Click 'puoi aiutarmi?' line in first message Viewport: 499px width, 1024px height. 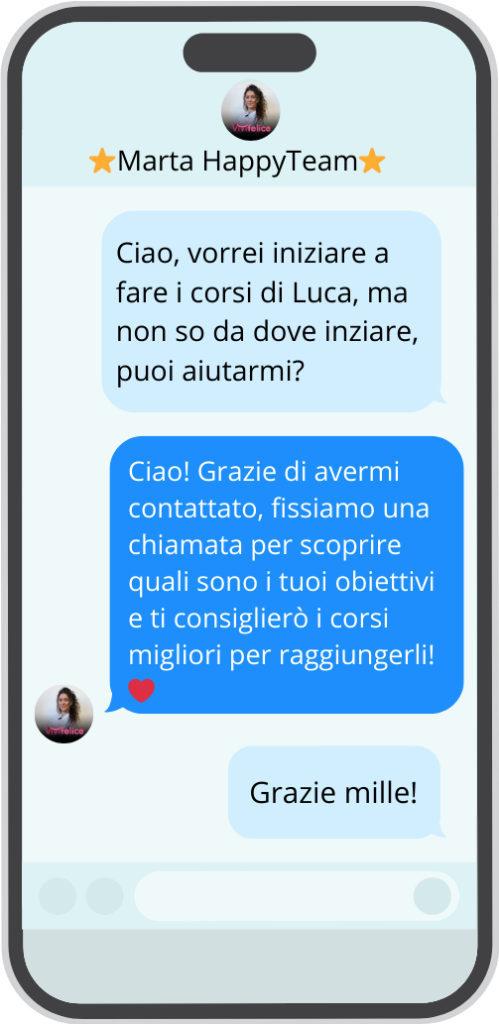(x=212, y=374)
